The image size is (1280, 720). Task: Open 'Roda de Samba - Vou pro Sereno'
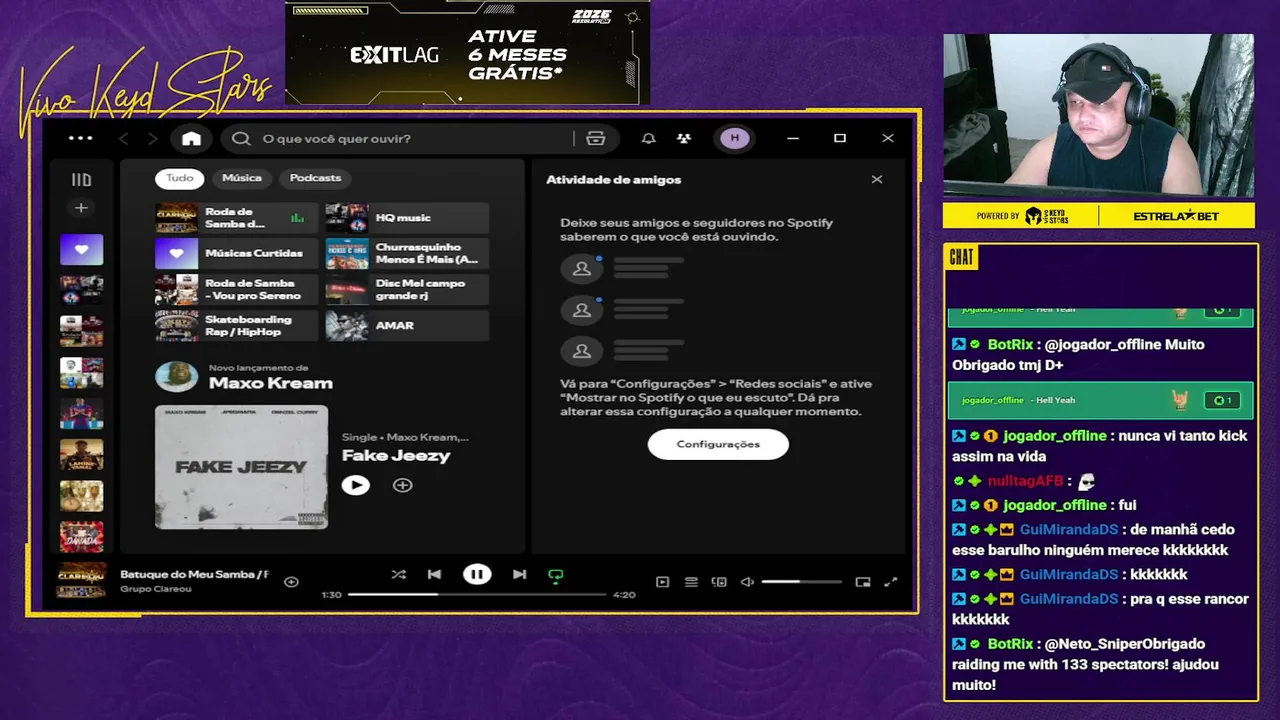[x=236, y=290]
